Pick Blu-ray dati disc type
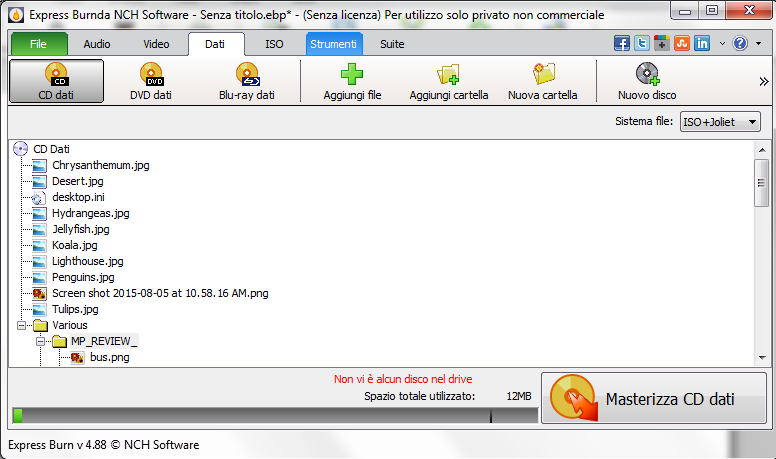Viewport: 776px width, 459px height. click(246, 81)
